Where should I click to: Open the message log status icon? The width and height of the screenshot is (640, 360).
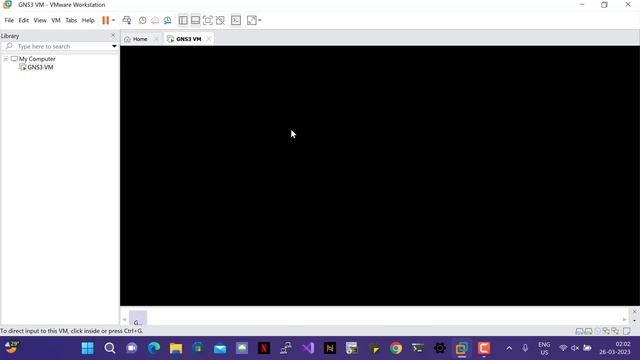click(x=627, y=331)
